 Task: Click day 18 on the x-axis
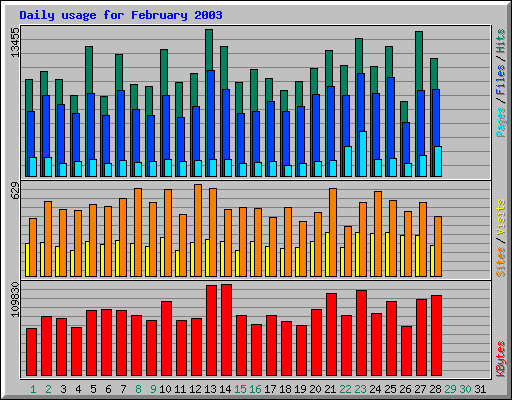pyautogui.click(x=285, y=389)
